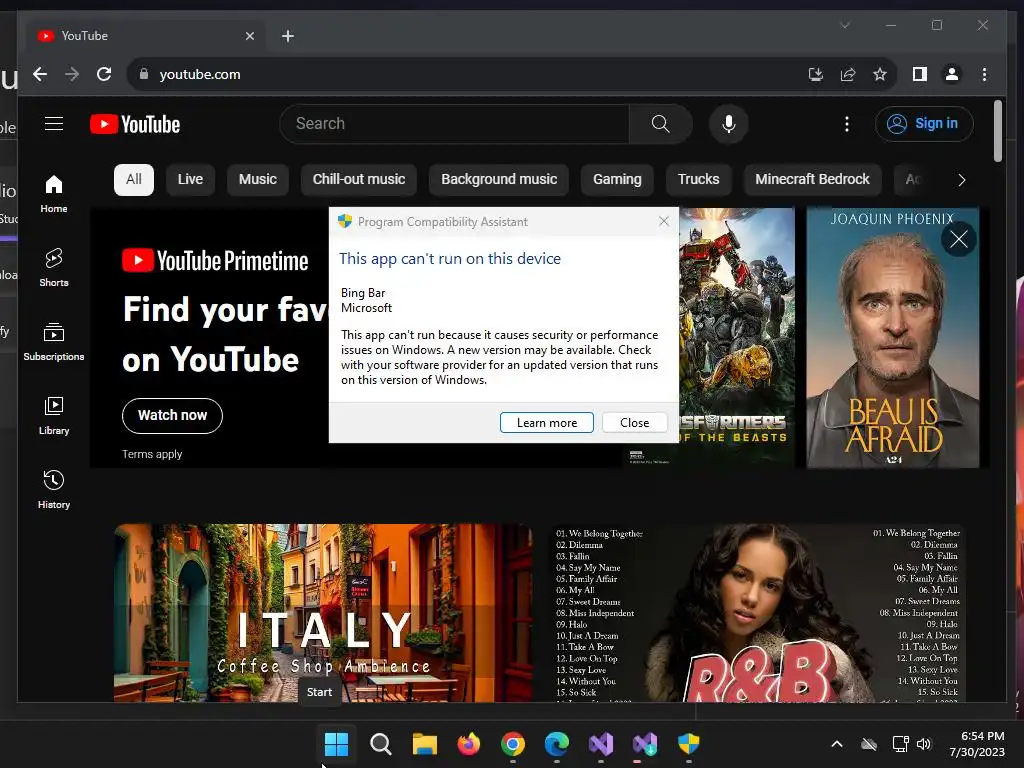Screen dimensions: 1024x768
Task: Close the Program Compatibility Assistant dialog via X
Action: [664, 221]
